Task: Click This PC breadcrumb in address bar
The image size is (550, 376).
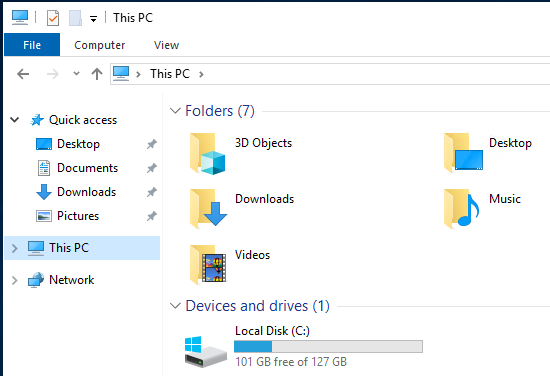Action: pos(170,74)
